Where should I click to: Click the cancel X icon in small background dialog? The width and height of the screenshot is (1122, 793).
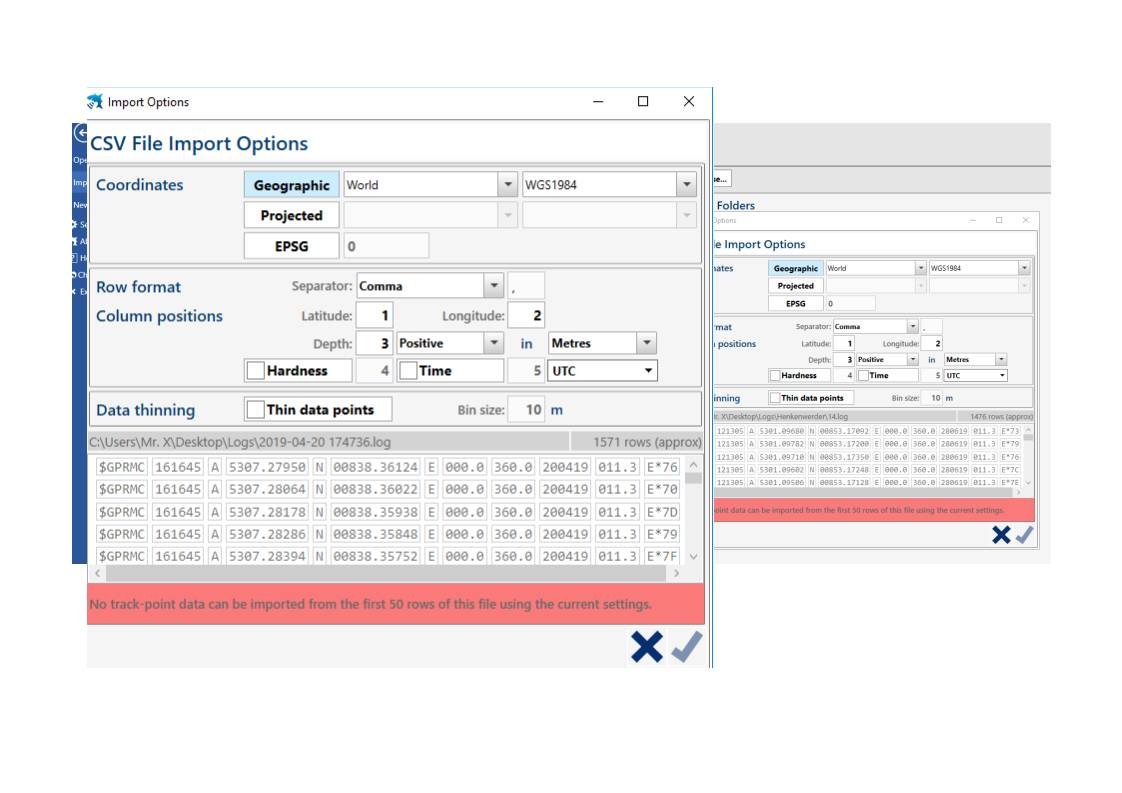[1000, 535]
